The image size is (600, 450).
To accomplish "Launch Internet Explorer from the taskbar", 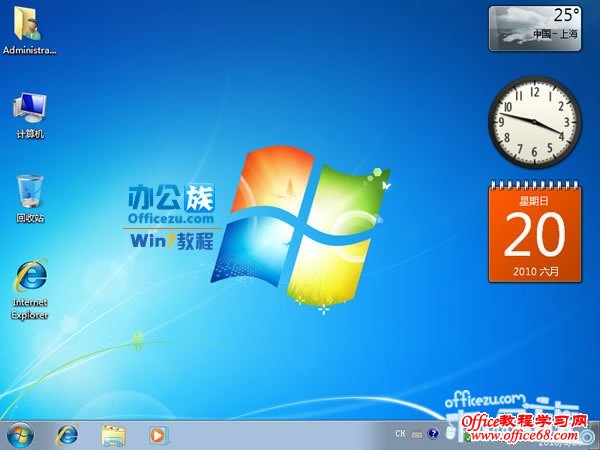I will (68, 435).
